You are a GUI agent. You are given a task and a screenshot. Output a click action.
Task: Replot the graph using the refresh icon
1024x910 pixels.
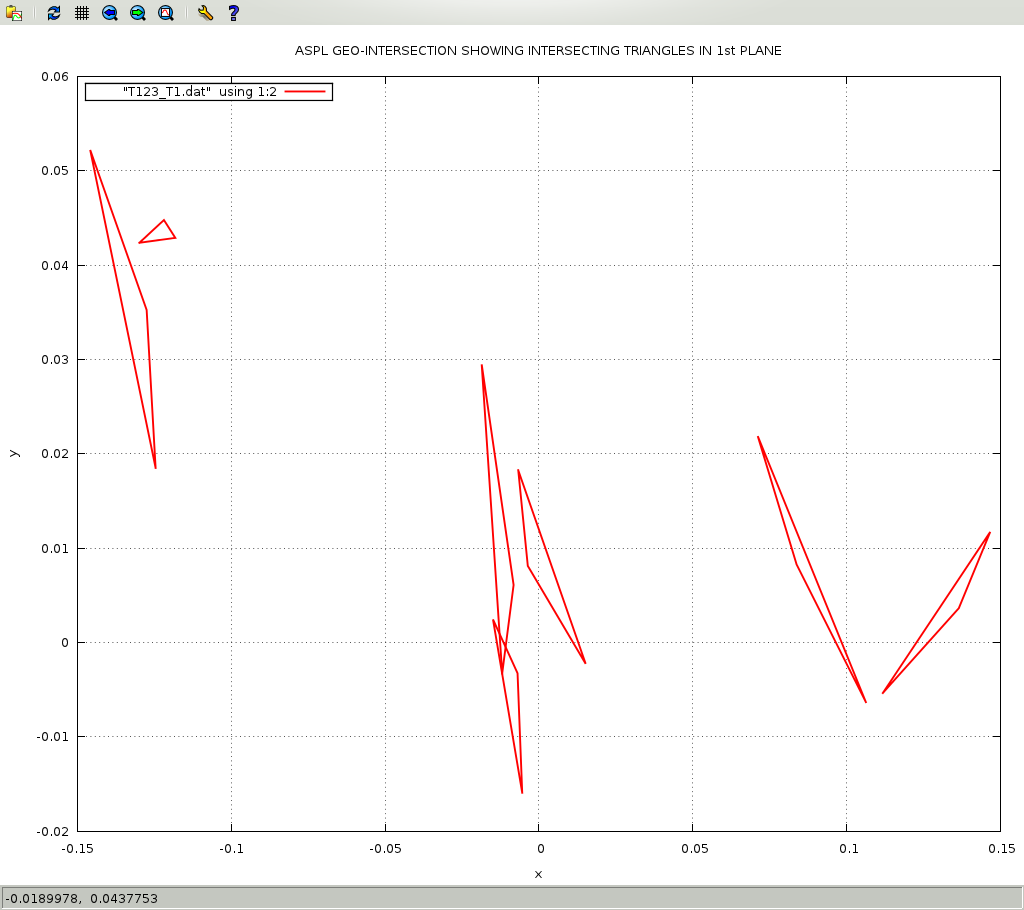[x=54, y=13]
